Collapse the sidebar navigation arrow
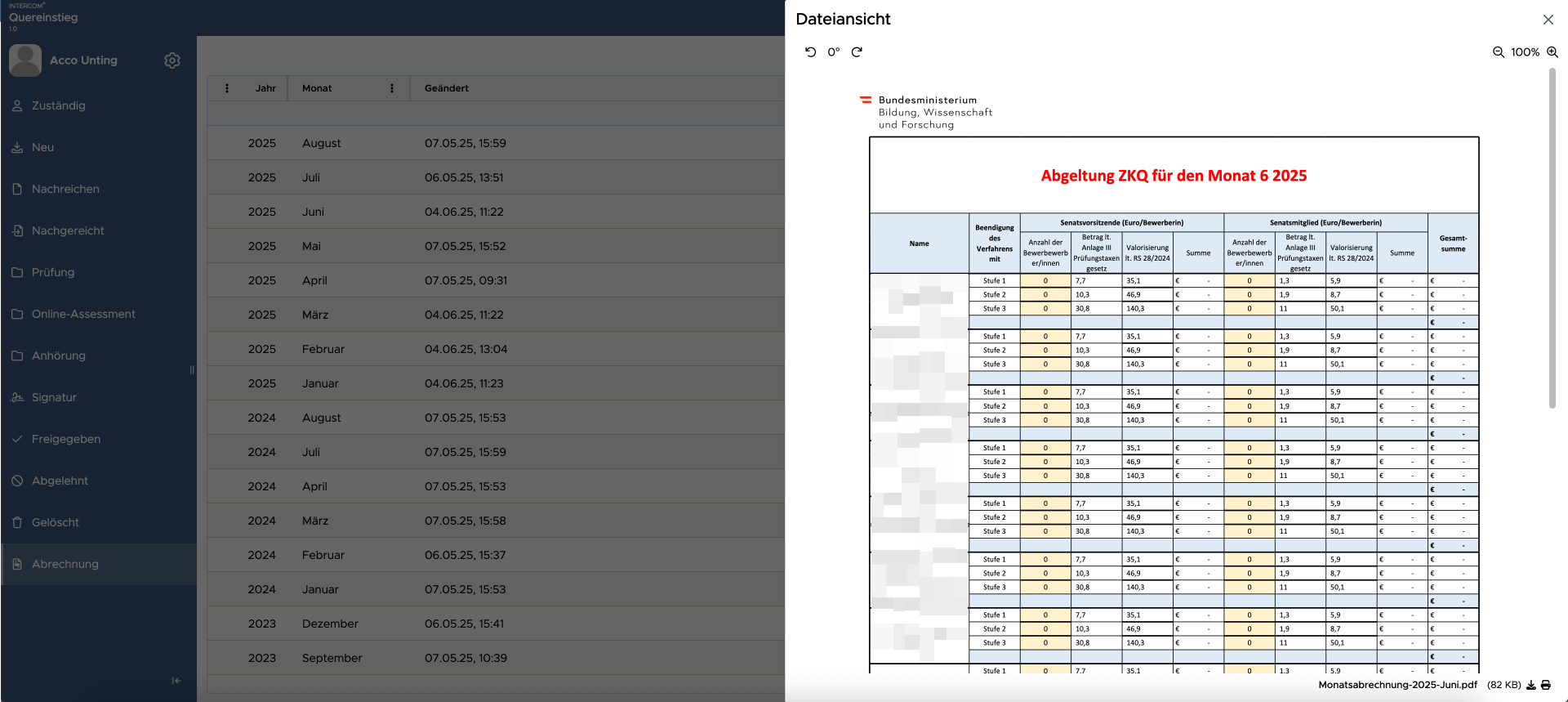This screenshot has height=702, width=1568. pyautogui.click(x=176, y=681)
